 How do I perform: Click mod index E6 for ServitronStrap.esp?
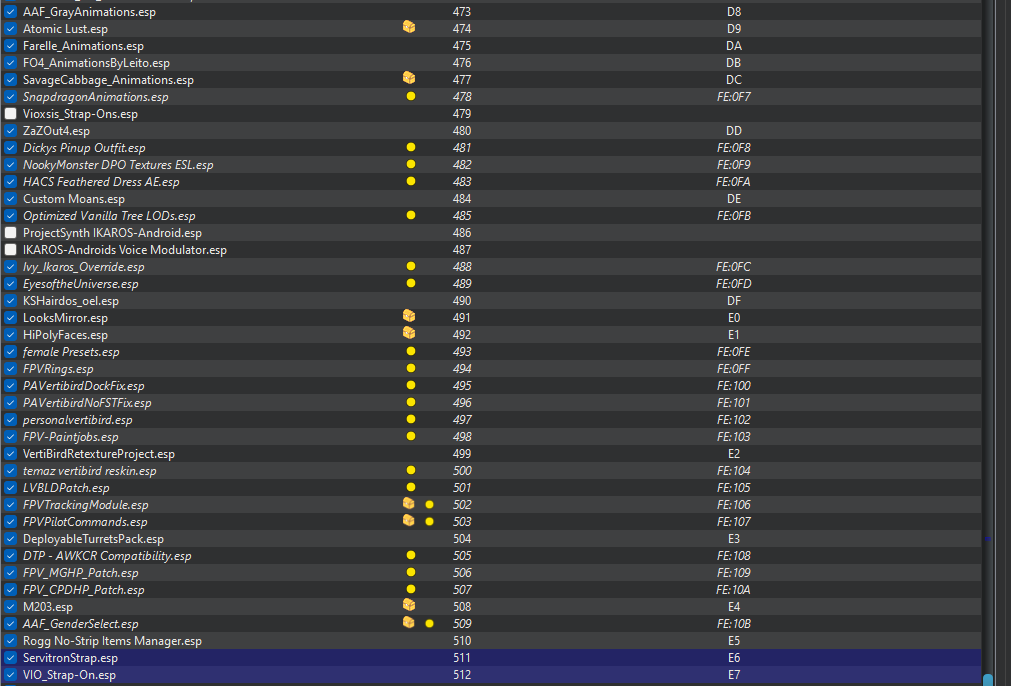tap(734, 658)
